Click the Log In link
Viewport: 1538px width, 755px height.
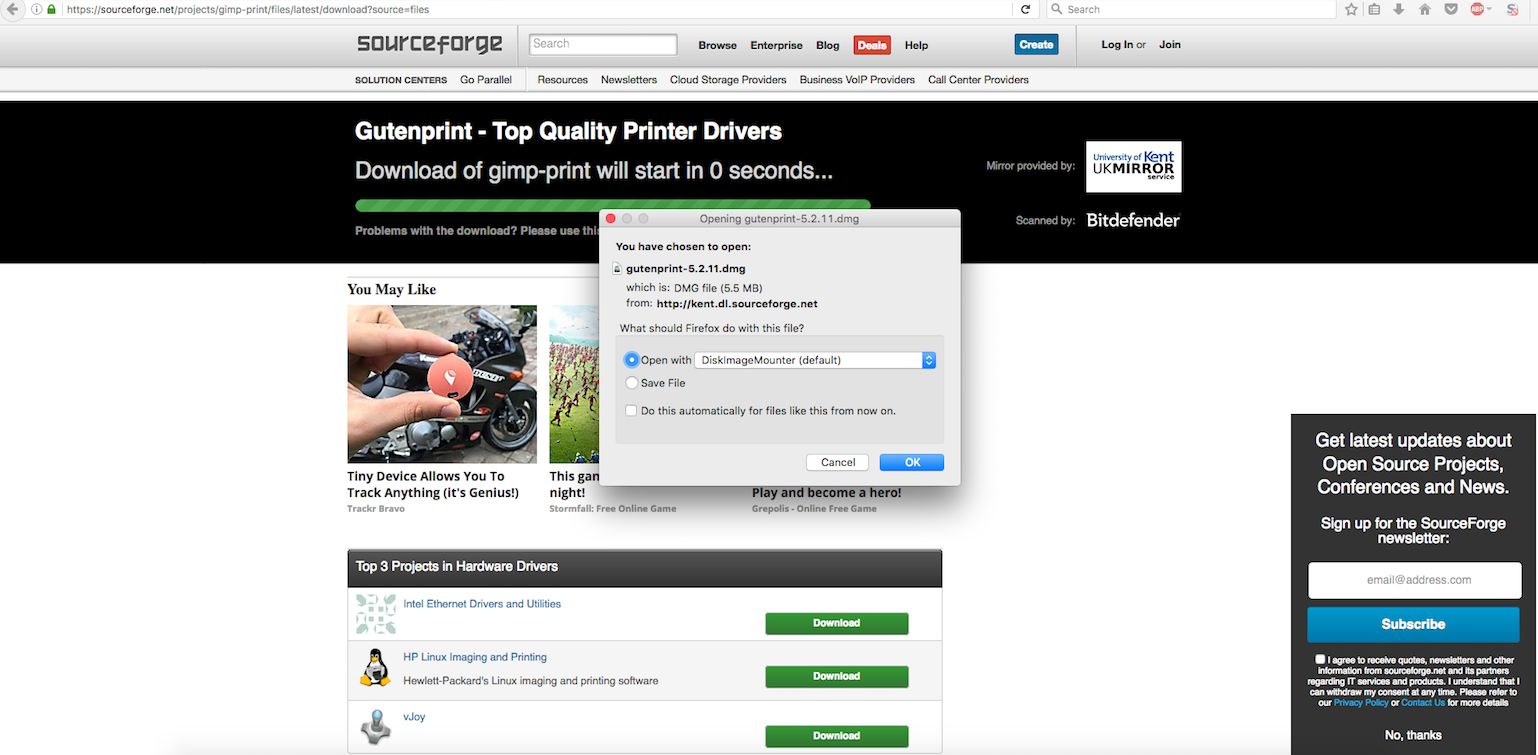pos(1117,45)
